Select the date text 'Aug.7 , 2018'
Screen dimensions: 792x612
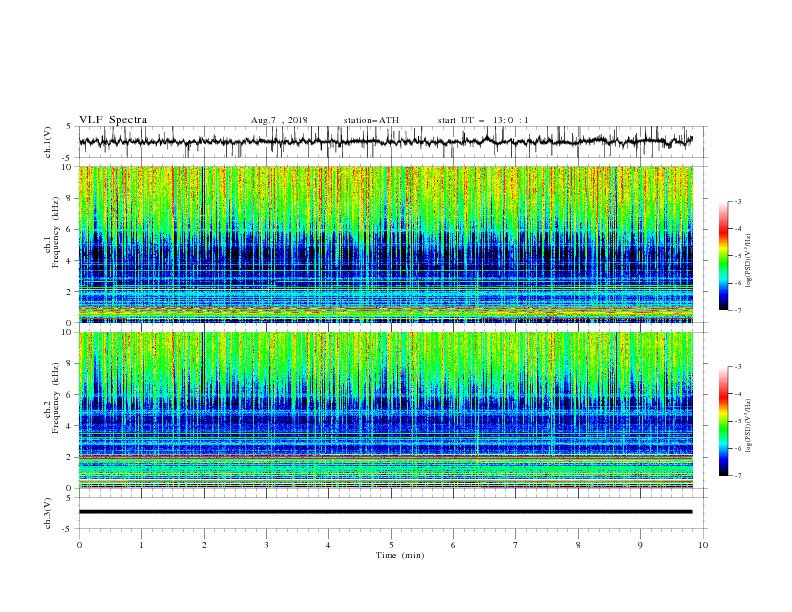(x=279, y=120)
